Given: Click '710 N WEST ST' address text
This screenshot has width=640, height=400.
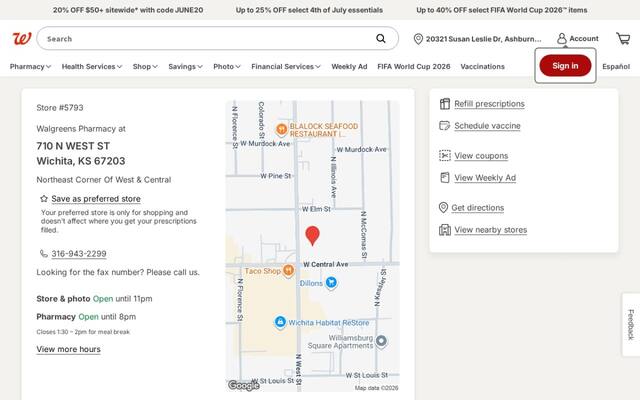Looking at the screenshot, I should point(73,146).
